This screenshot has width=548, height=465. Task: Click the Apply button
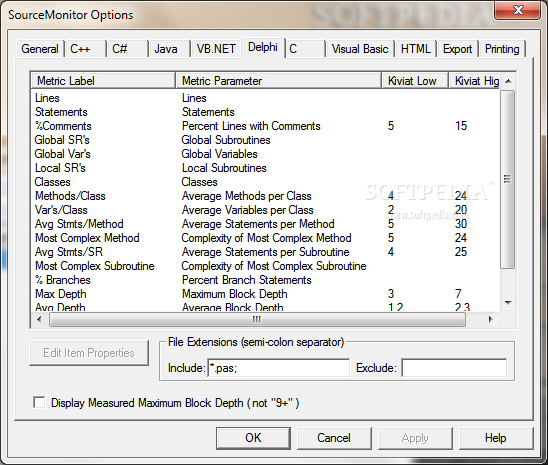click(415, 438)
